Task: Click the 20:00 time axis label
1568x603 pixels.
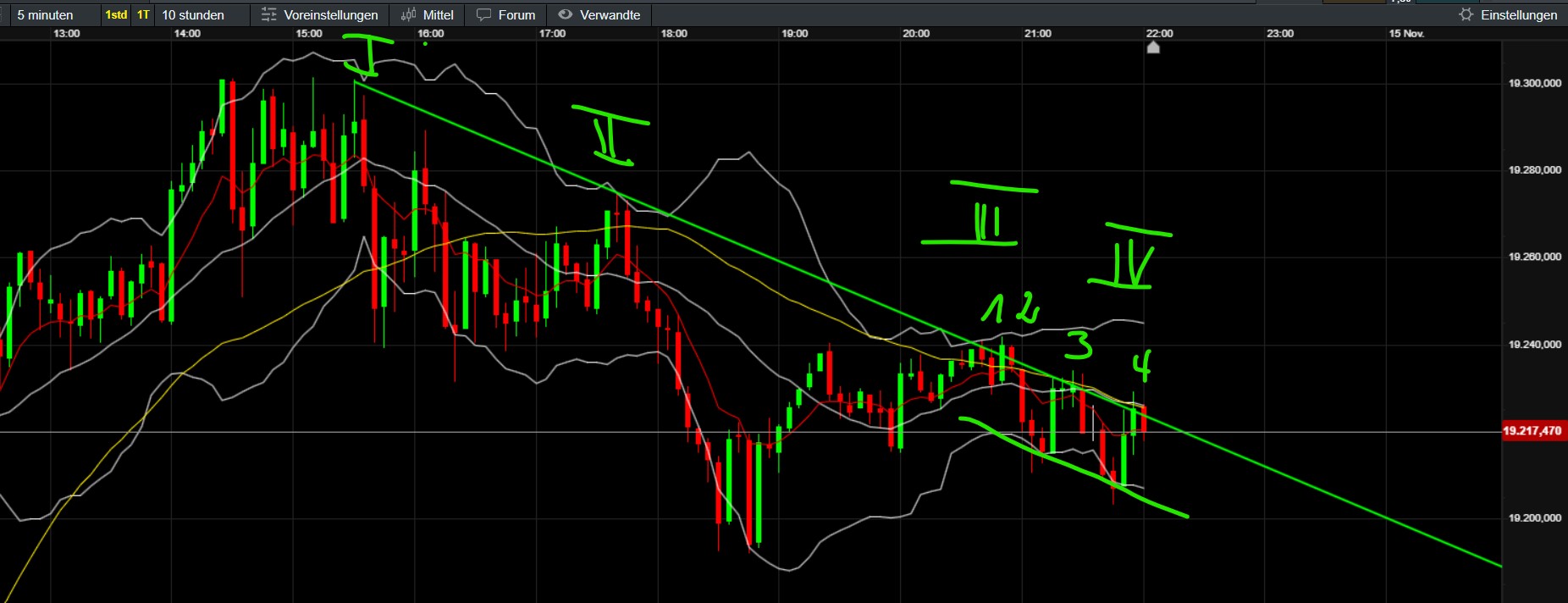Action: tap(916, 34)
